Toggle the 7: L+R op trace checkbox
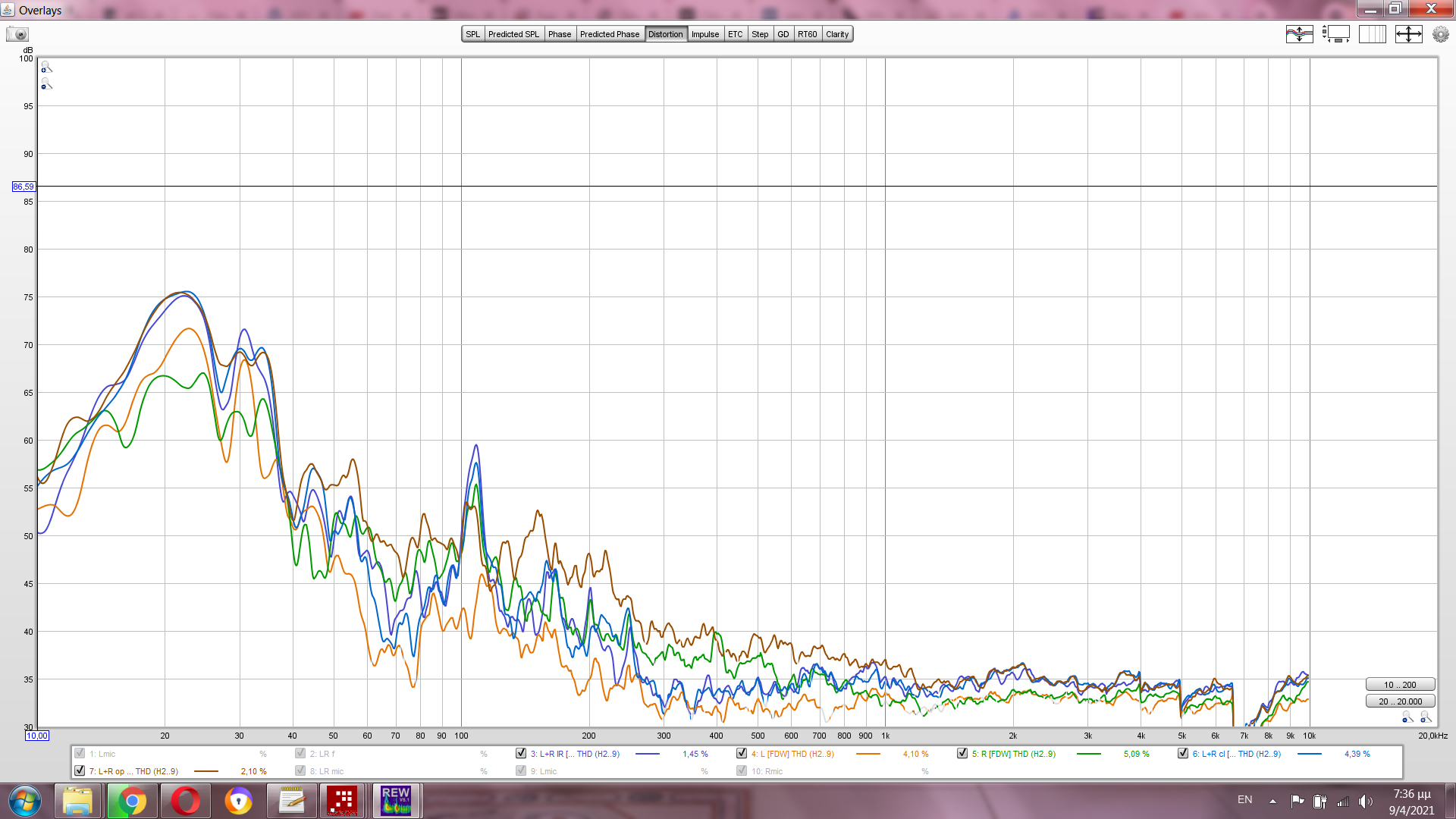Image resolution: width=1456 pixels, height=819 pixels. (80, 771)
